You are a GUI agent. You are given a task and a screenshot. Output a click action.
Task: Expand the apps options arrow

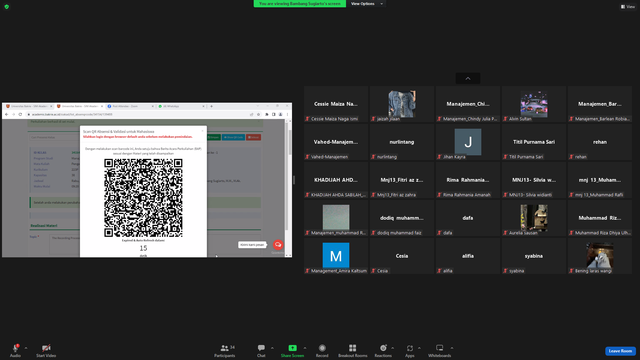tap(419, 348)
